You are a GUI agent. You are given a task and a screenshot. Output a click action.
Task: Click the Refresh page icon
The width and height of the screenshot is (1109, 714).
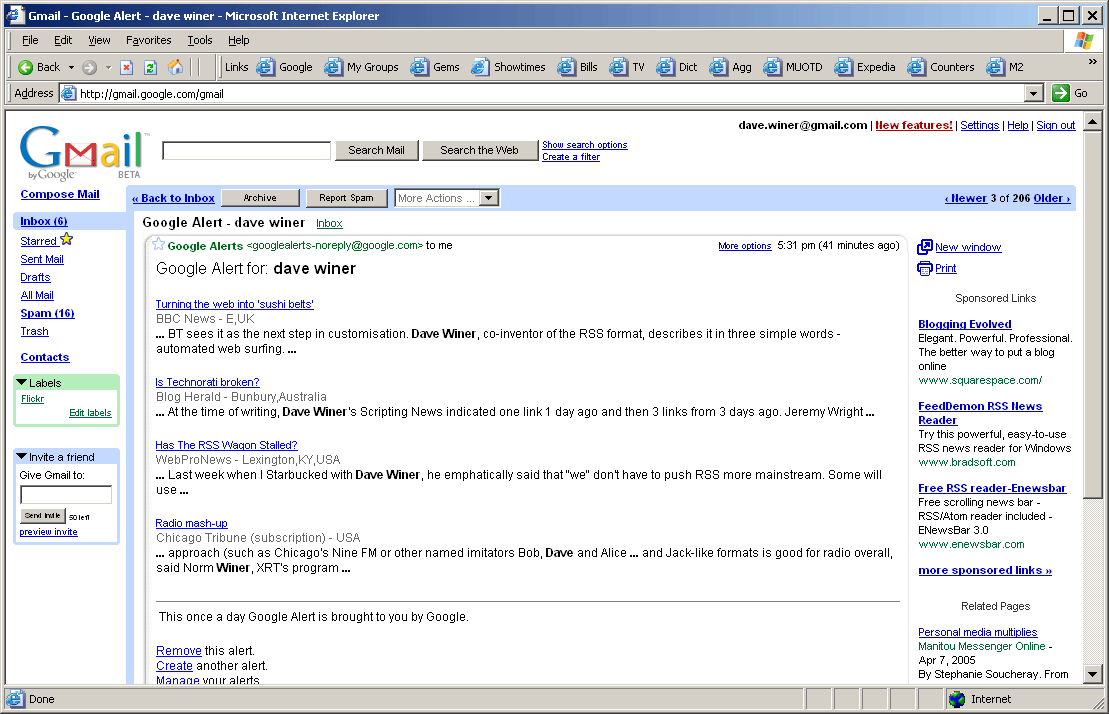(150, 68)
